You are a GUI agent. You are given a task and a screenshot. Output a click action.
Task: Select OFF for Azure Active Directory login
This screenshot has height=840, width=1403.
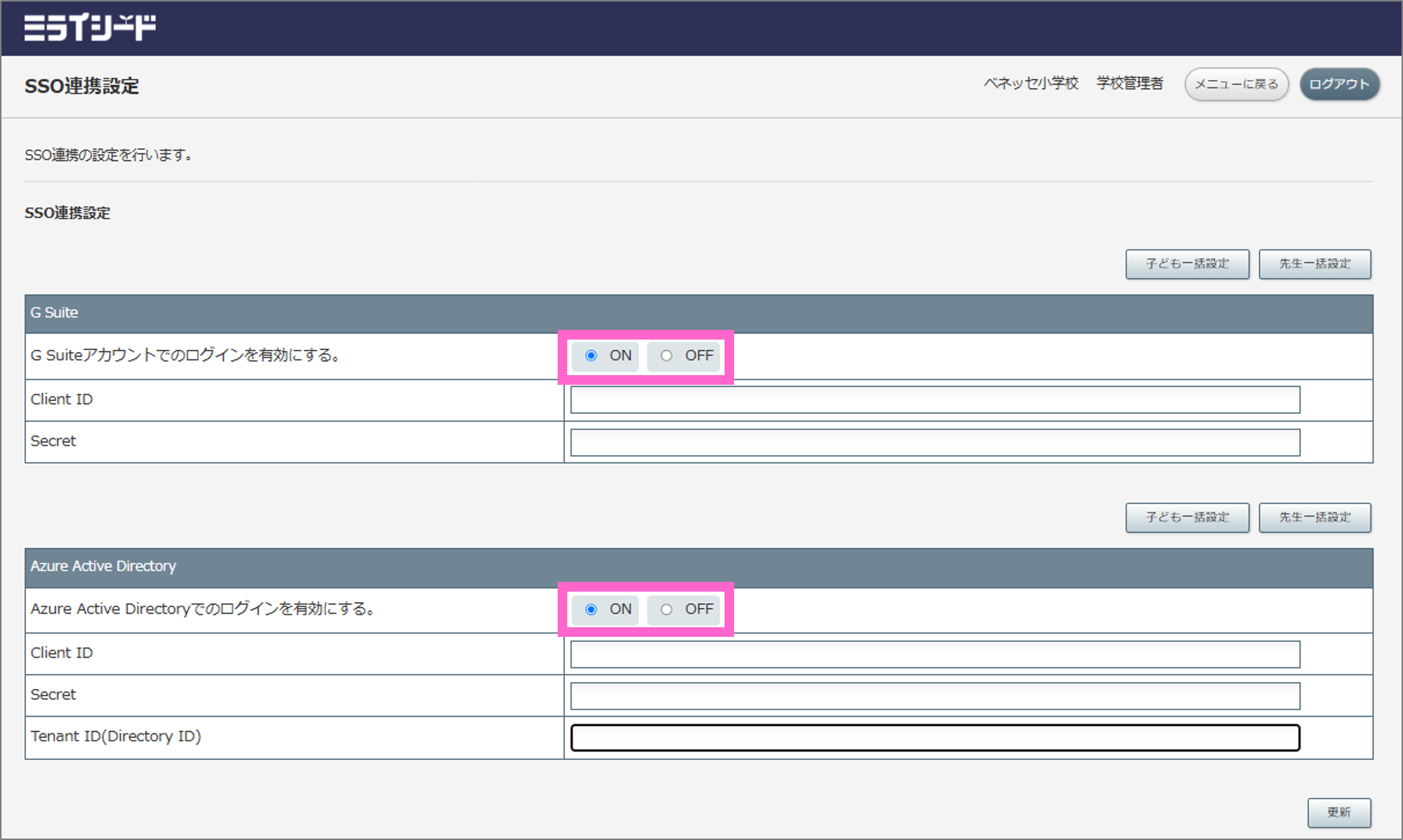coord(667,609)
